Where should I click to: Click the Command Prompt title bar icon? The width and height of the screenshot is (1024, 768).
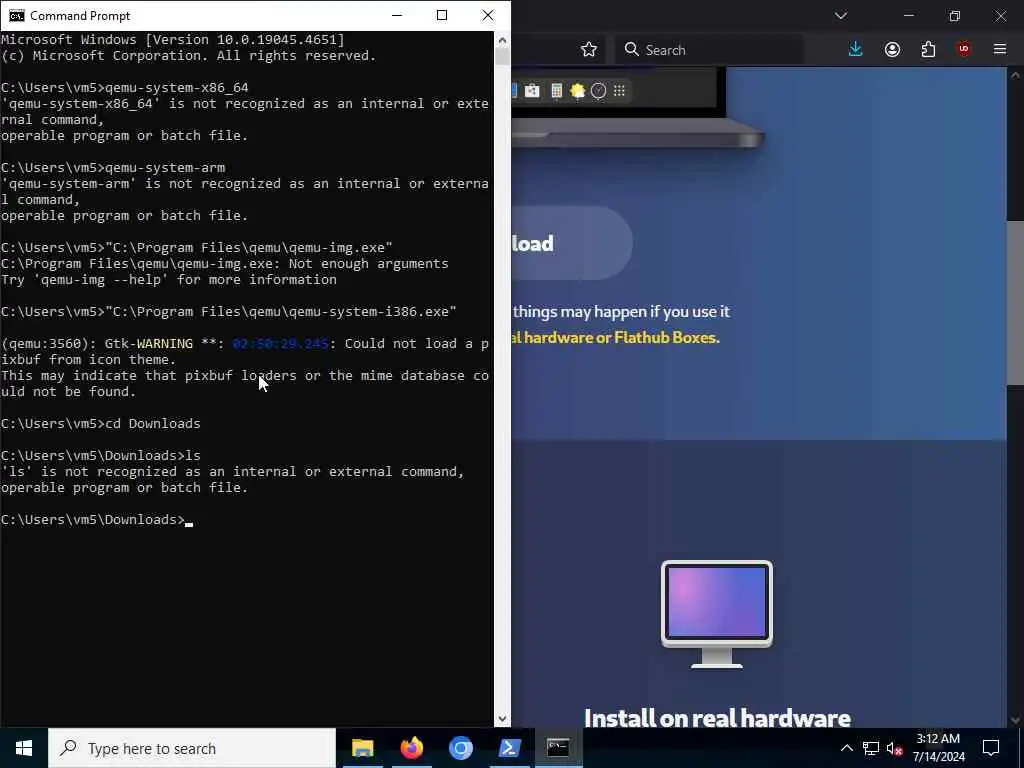pos(16,15)
